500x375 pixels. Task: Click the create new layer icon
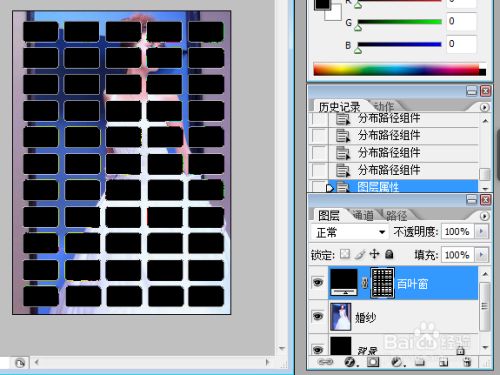tap(443, 362)
